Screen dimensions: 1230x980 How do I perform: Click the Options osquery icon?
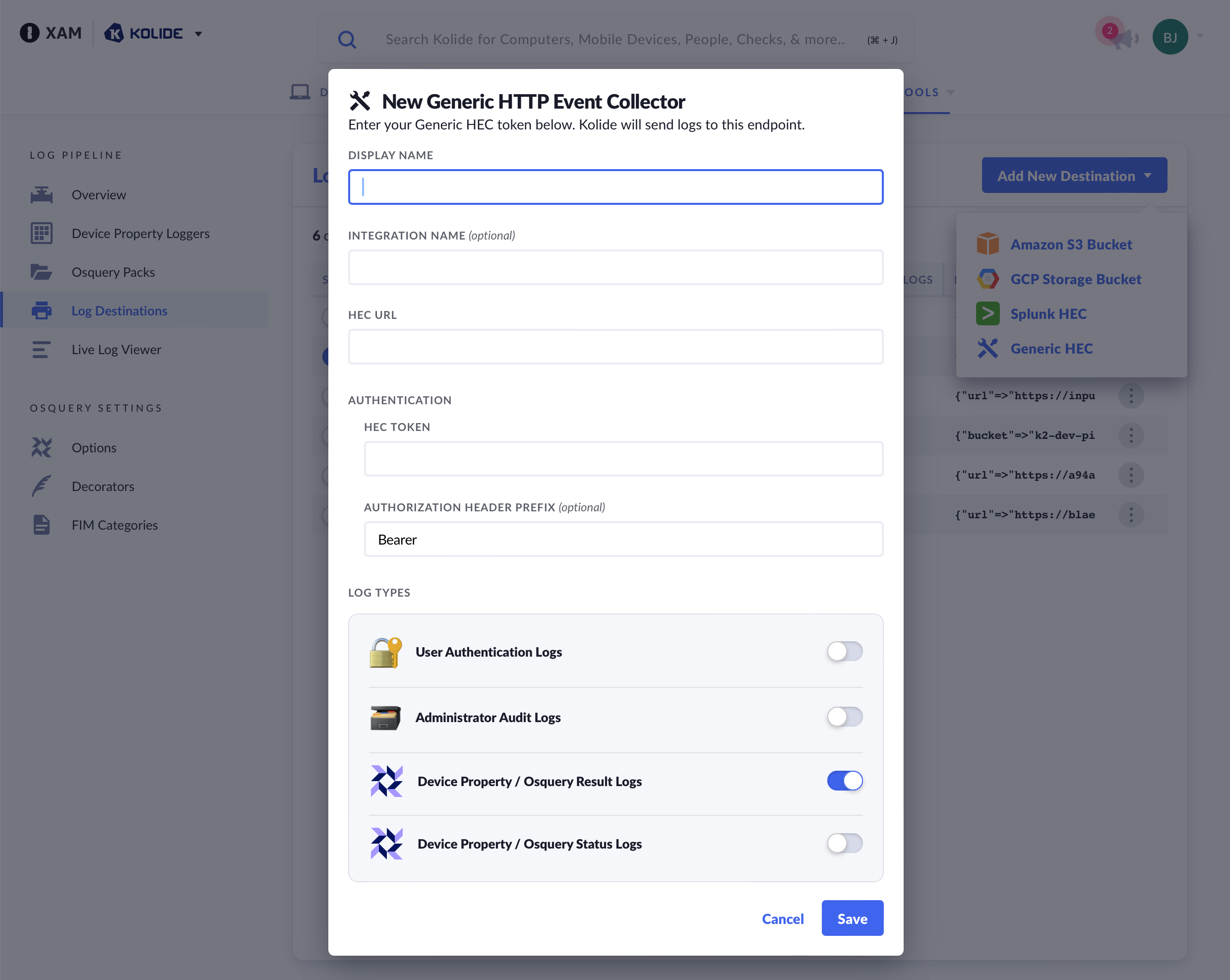tap(41, 448)
